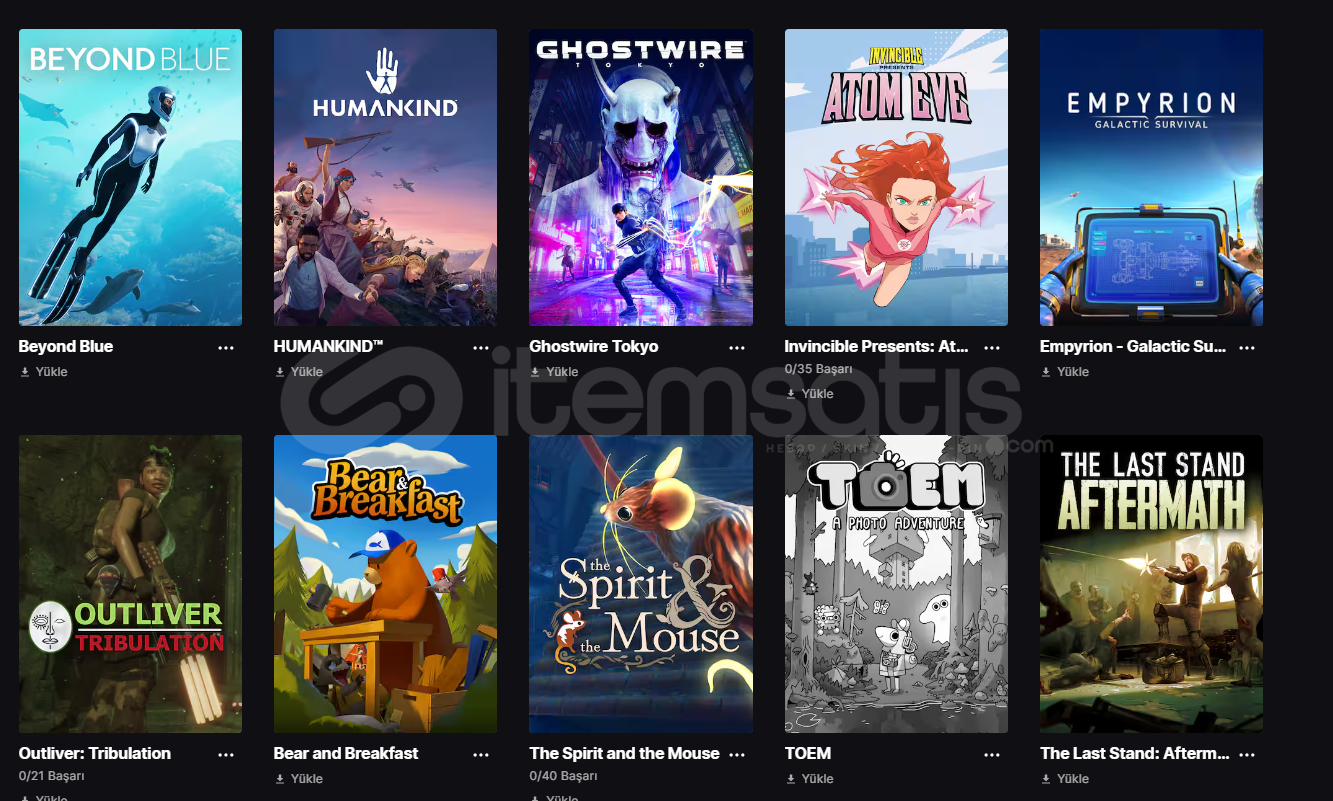Open the three-dot menu for HUMANKIND

pos(481,348)
